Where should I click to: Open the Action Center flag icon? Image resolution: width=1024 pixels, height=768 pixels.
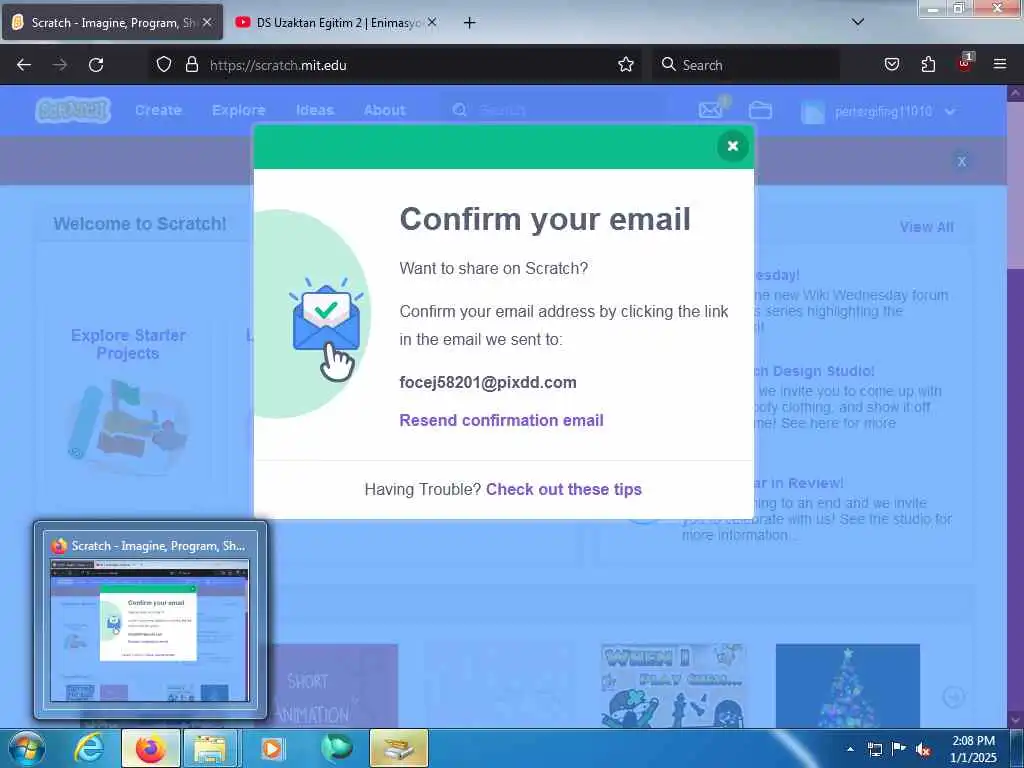pos(899,749)
